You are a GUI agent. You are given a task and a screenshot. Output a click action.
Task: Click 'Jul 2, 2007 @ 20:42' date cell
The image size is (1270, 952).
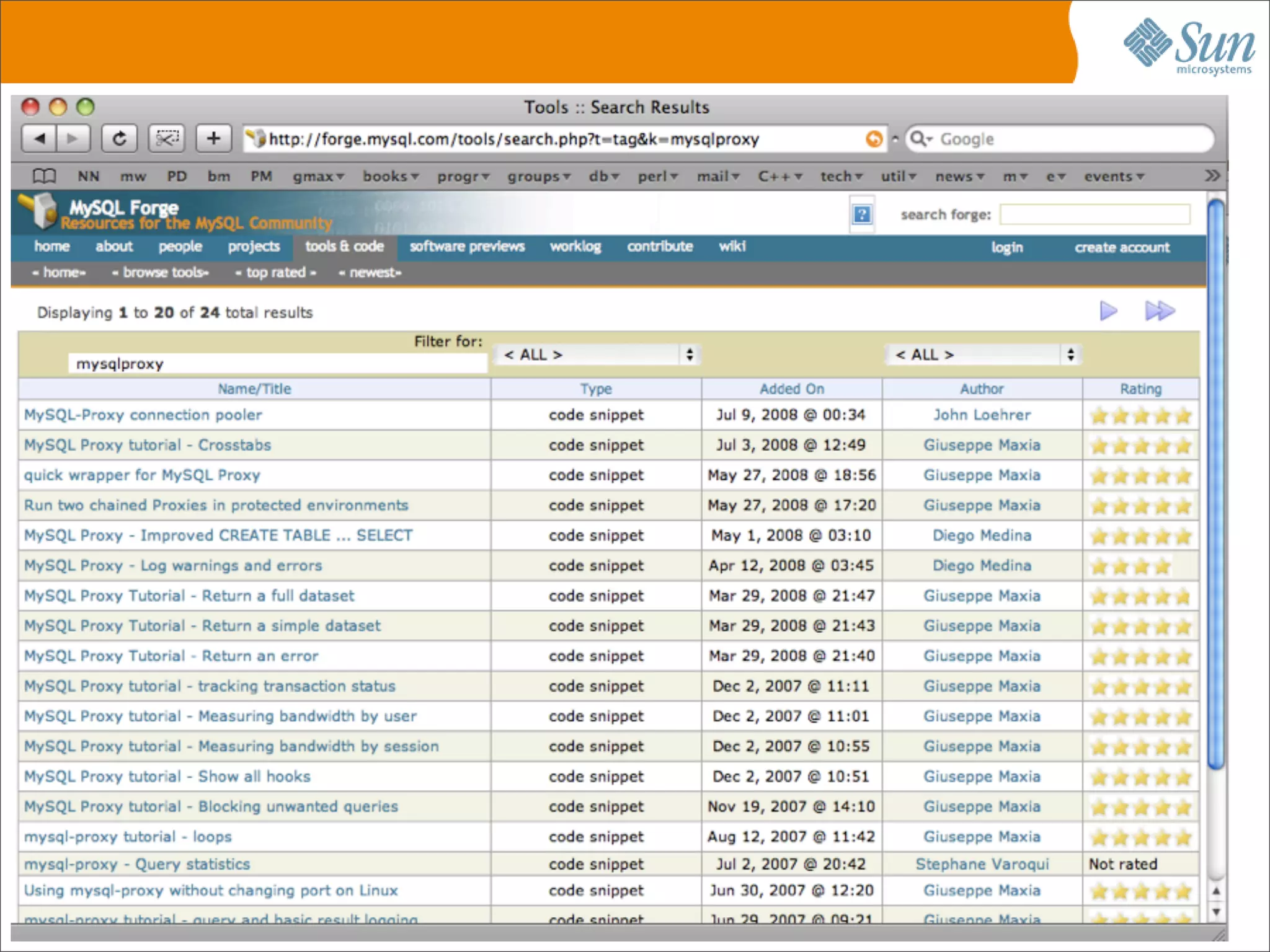(792, 864)
